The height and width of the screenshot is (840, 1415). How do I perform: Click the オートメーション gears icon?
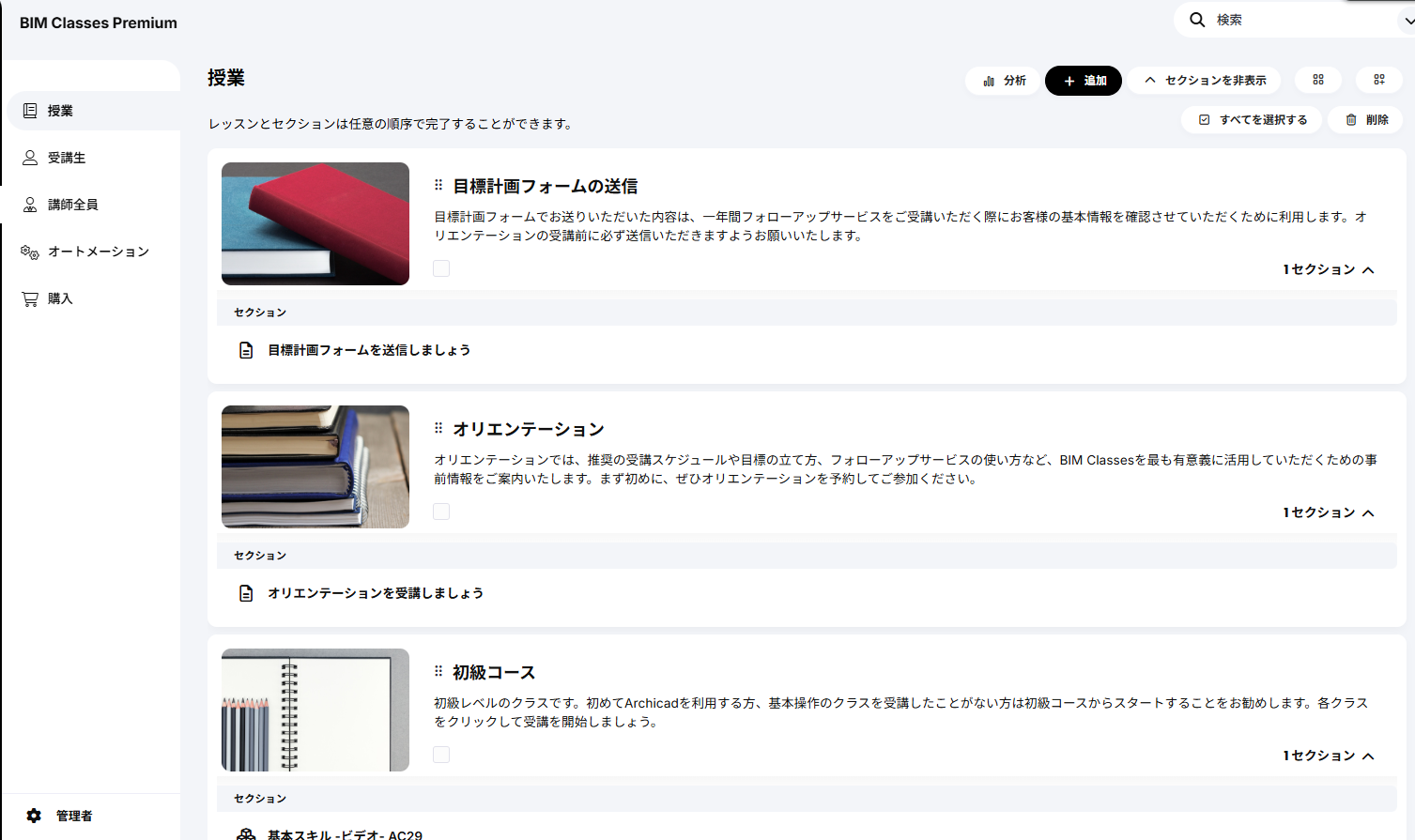point(30,252)
